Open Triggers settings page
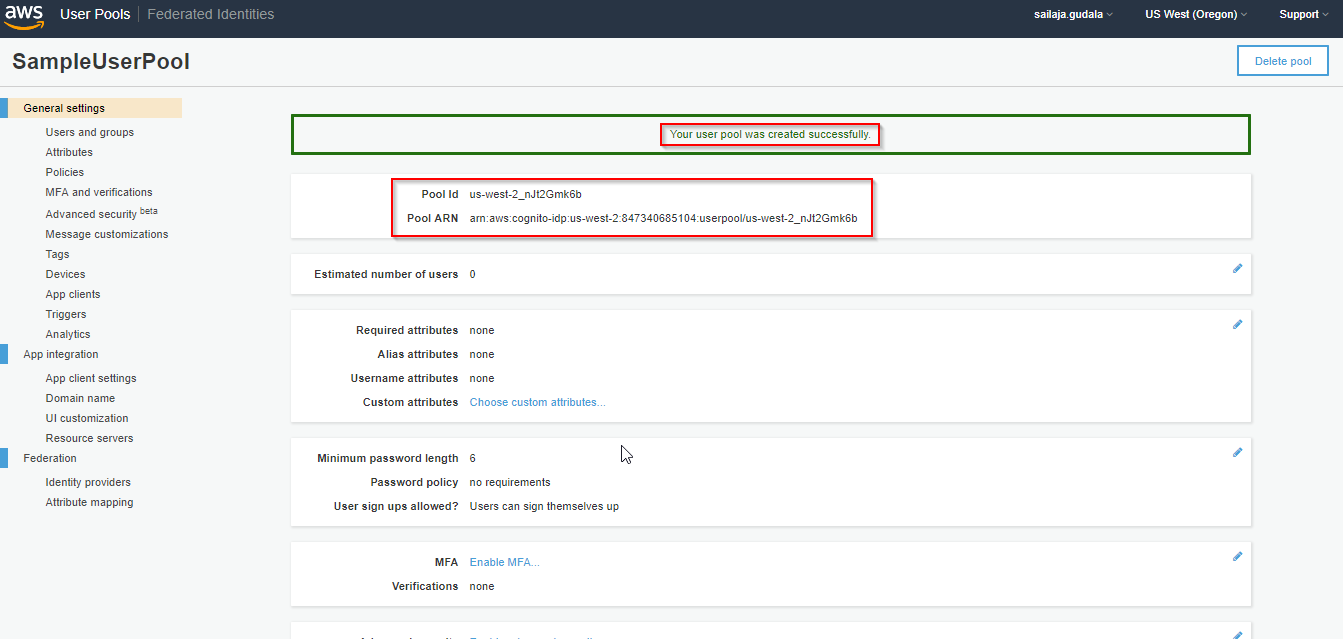The width and height of the screenshot is (1343, 639). [66, 314]
